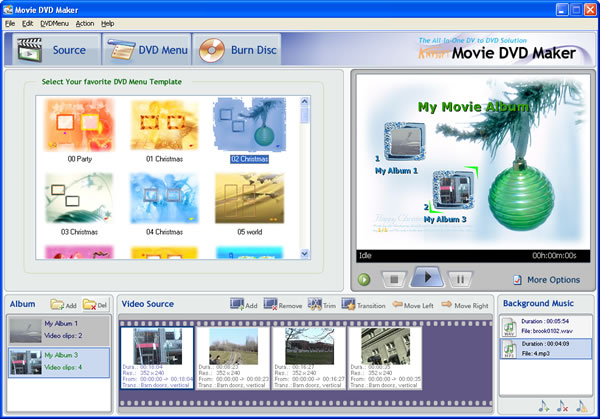600x419 pixels.
Task: Click the More Options document icon
Action: click(x=517, y=280)
